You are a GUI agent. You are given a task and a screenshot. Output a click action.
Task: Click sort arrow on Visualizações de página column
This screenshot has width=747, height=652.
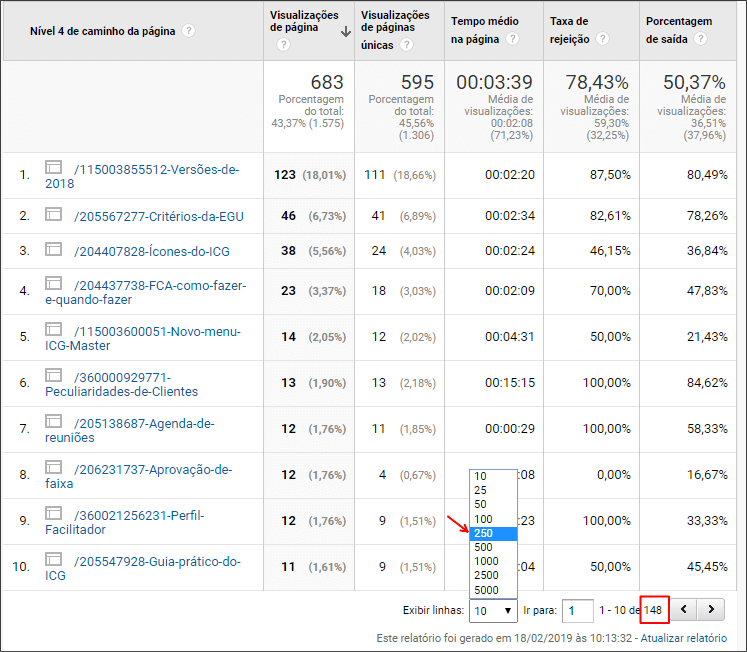(346, 32)
